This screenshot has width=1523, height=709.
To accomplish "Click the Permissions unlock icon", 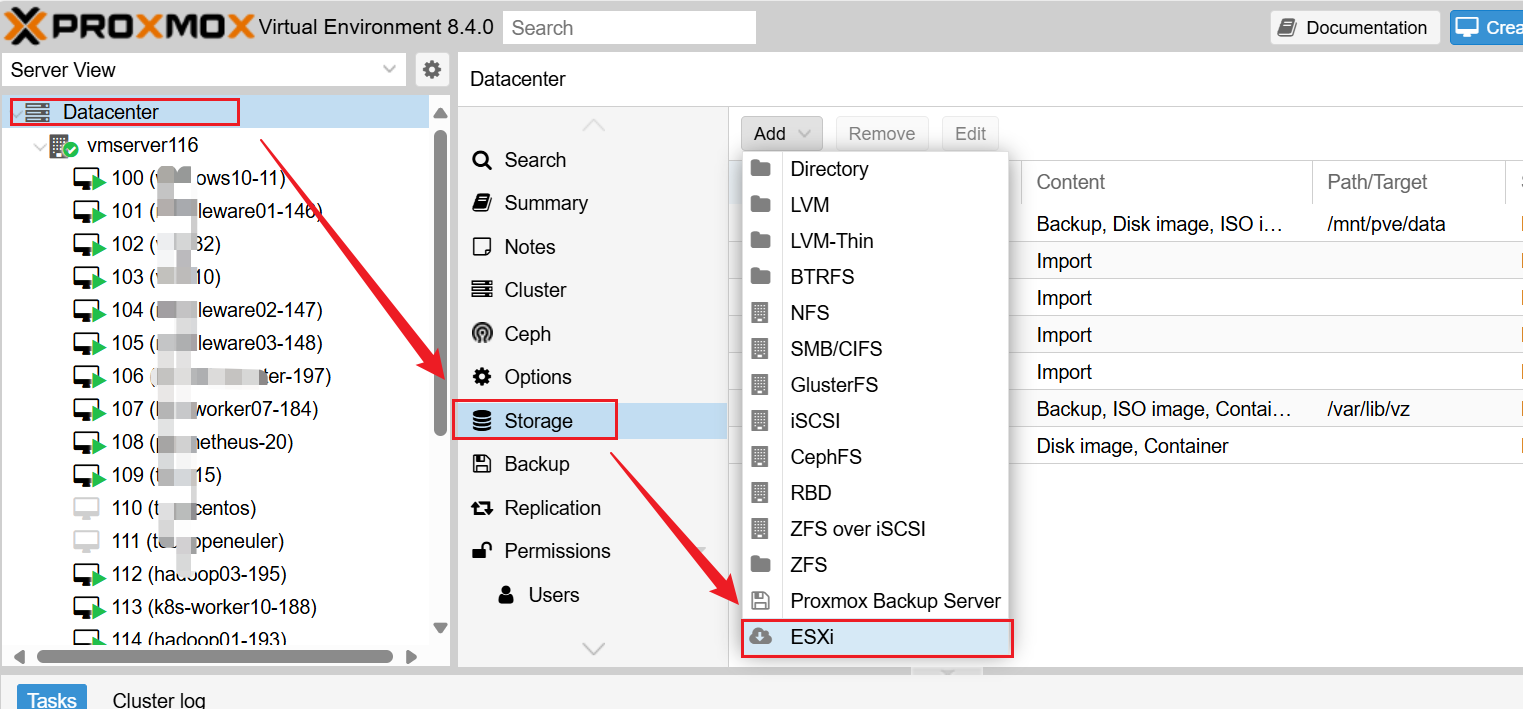I will click(482, 551).
